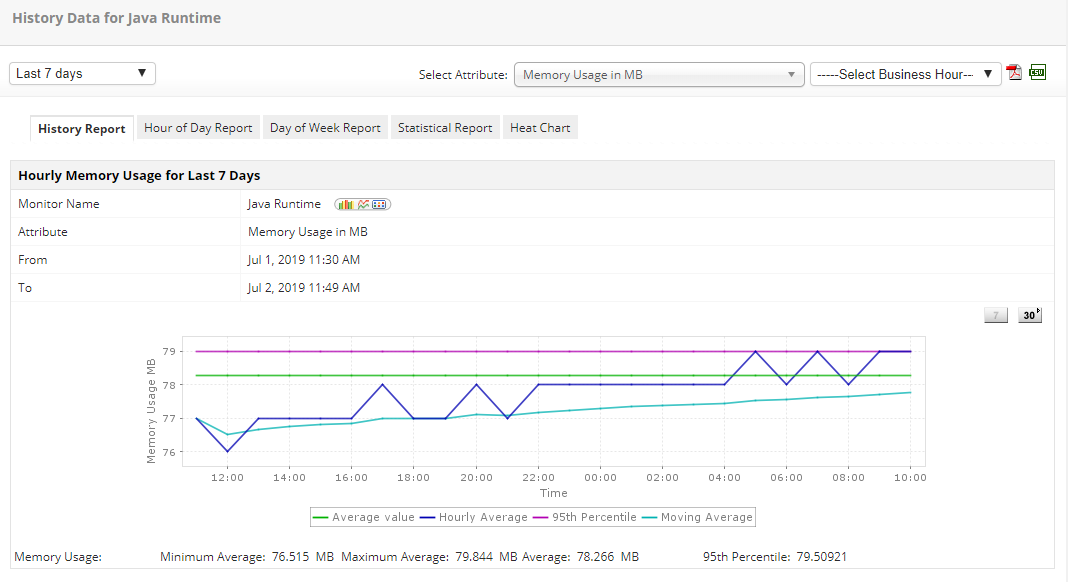The width and height of the screenshot is (1068, 582).
Task: Click the Hourly Average point at 12:00
Action: 227,451
